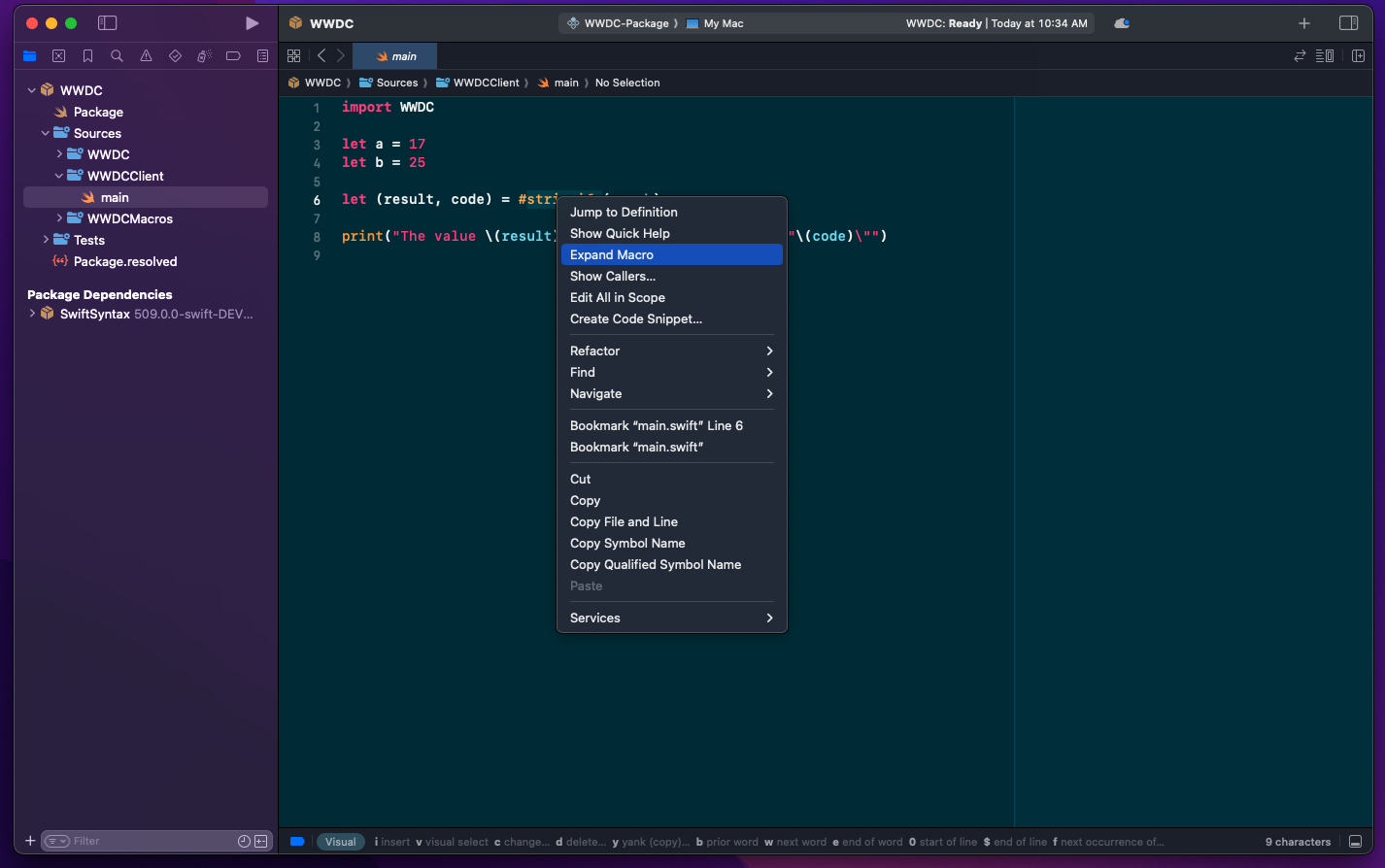Screen dimensions: 1385x868
Task: Run the project with the play button
Action: click(253, 23)
